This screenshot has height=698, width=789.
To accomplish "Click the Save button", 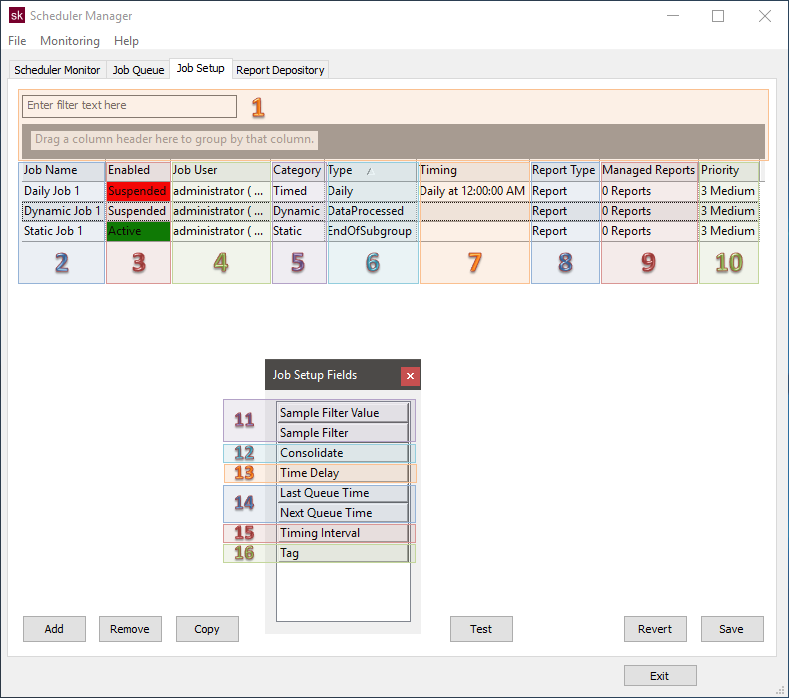I will point(731,629).
